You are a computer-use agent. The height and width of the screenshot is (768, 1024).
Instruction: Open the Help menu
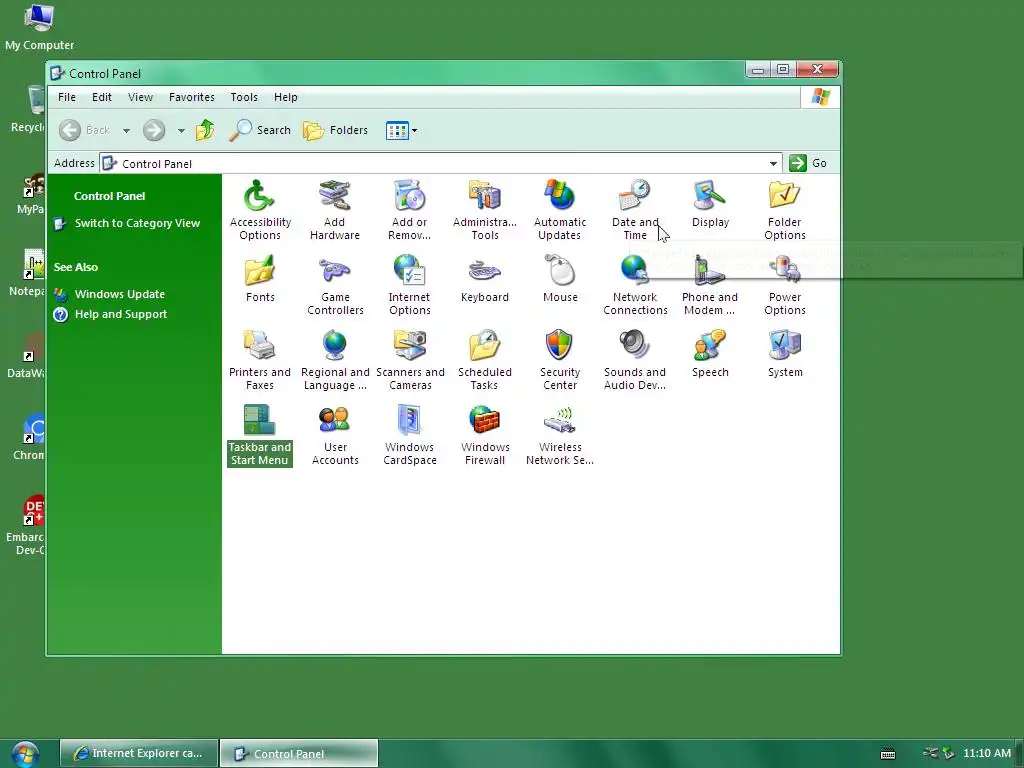[285, 97]
